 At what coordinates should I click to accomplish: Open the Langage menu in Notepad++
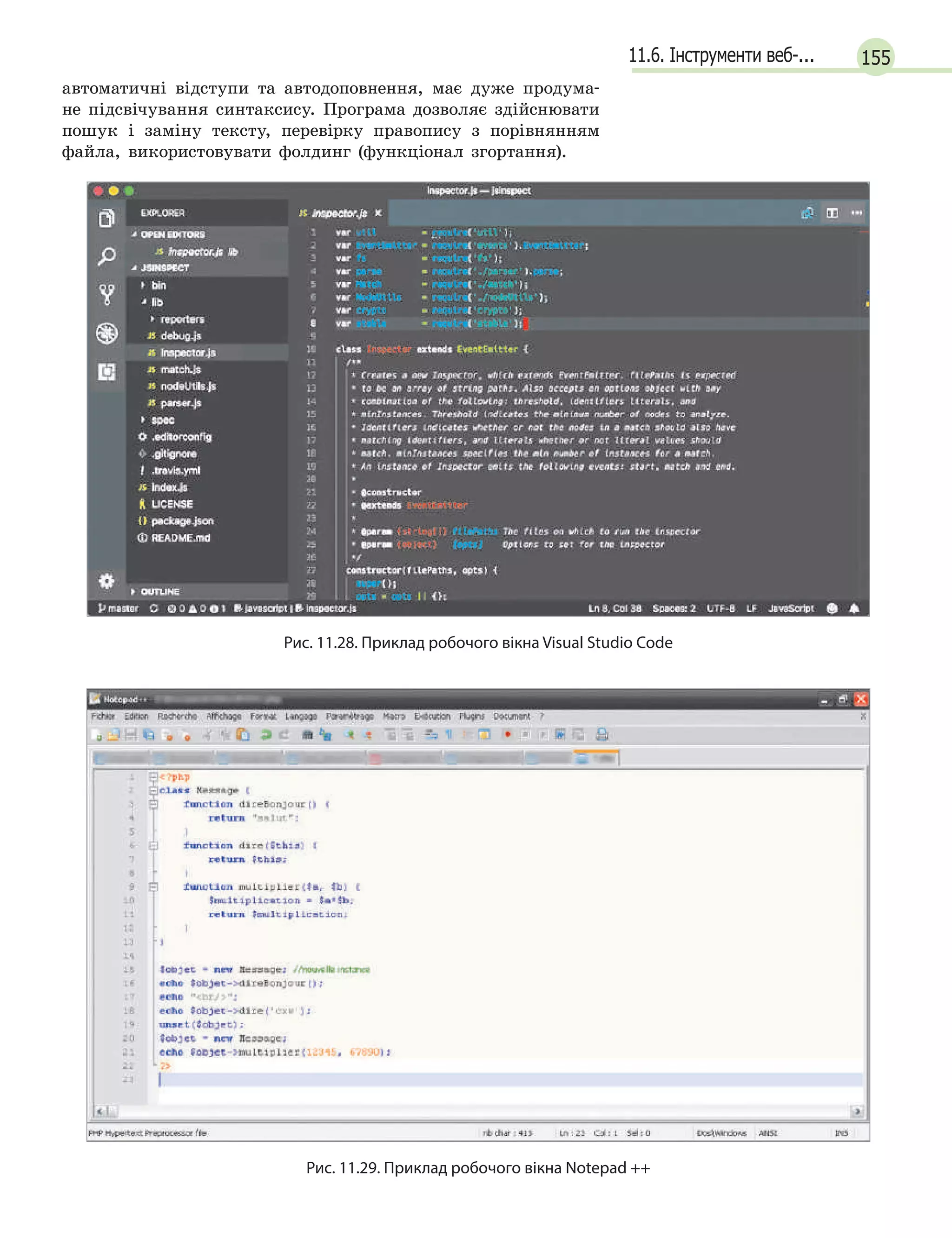300,717
